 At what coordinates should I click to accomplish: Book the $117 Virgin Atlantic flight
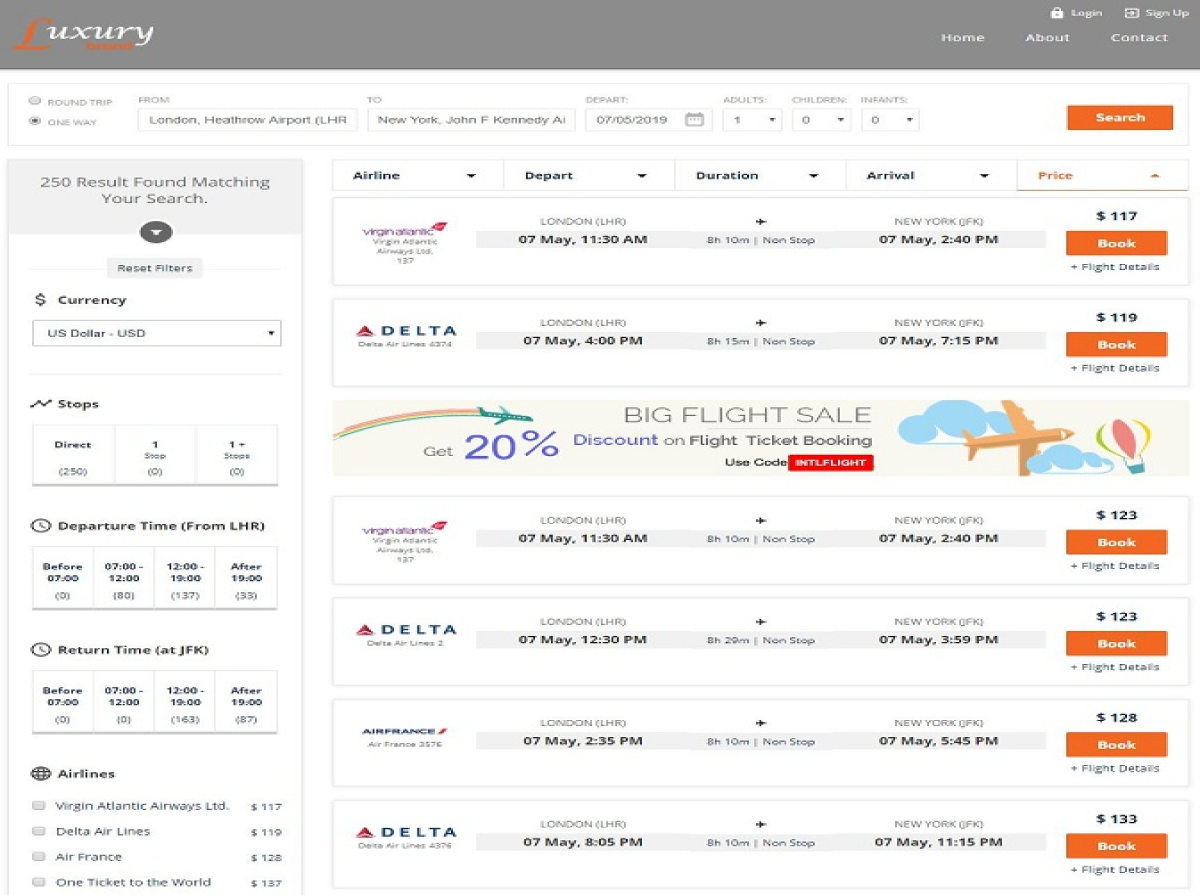pos(1116,243)
